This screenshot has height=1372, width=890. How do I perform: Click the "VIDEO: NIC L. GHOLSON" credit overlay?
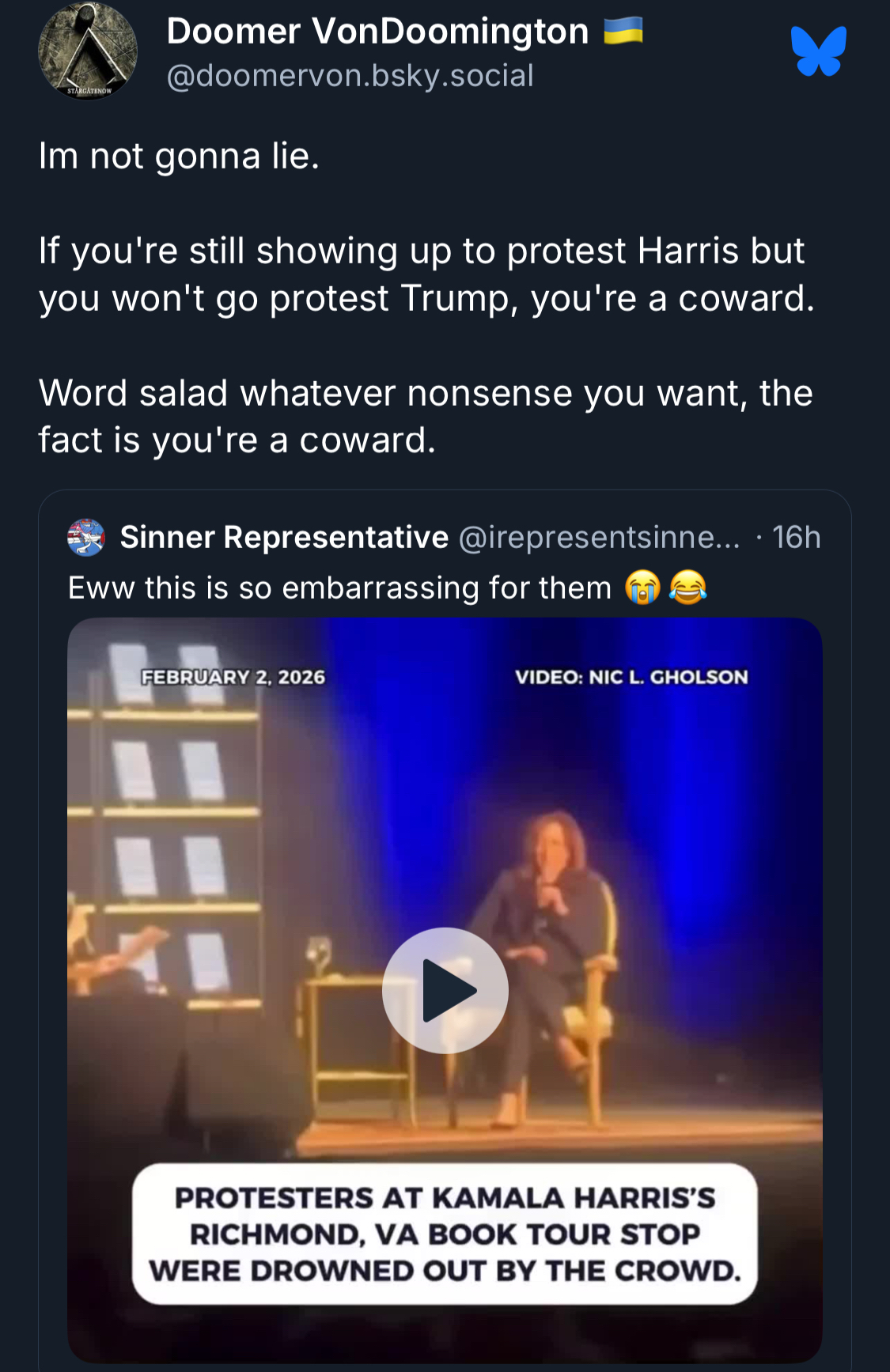click(x=631, y=677)
